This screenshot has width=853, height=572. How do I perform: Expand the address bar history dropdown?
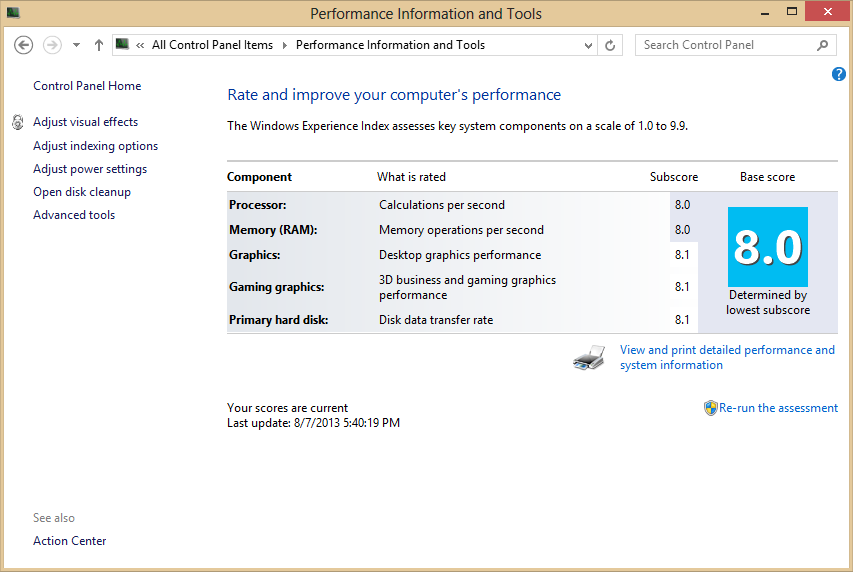click(x=589, y=45)
